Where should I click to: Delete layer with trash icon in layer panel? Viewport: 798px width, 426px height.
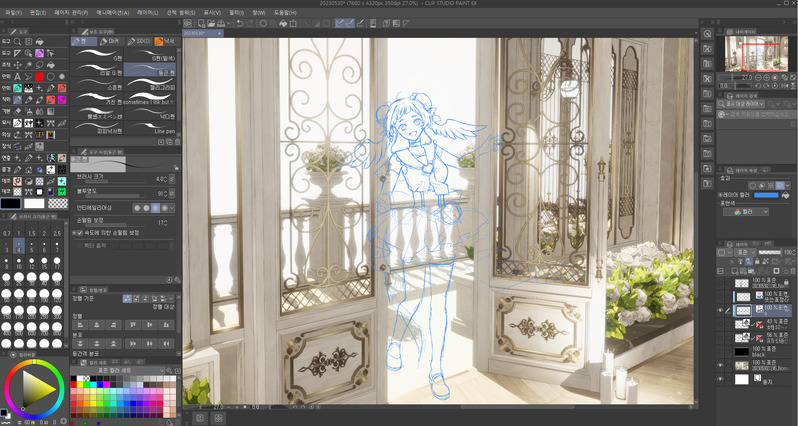(x=793, y=271)
